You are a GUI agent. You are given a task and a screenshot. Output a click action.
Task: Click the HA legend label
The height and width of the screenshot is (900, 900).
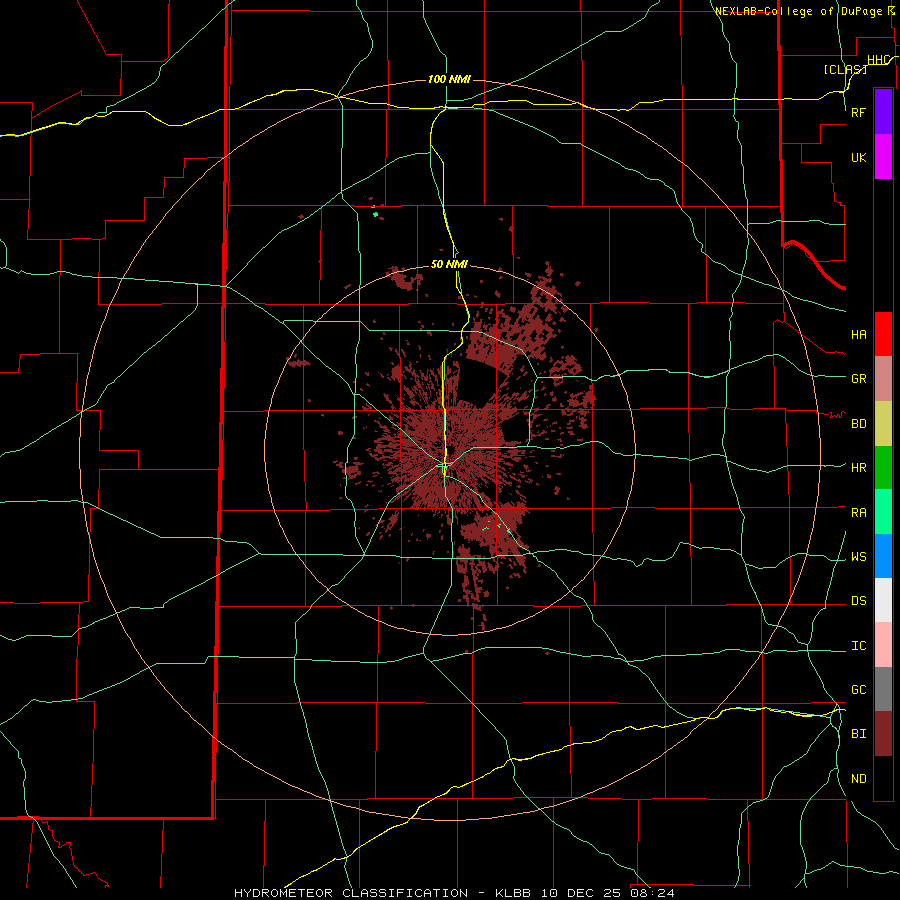pos(858,334)
